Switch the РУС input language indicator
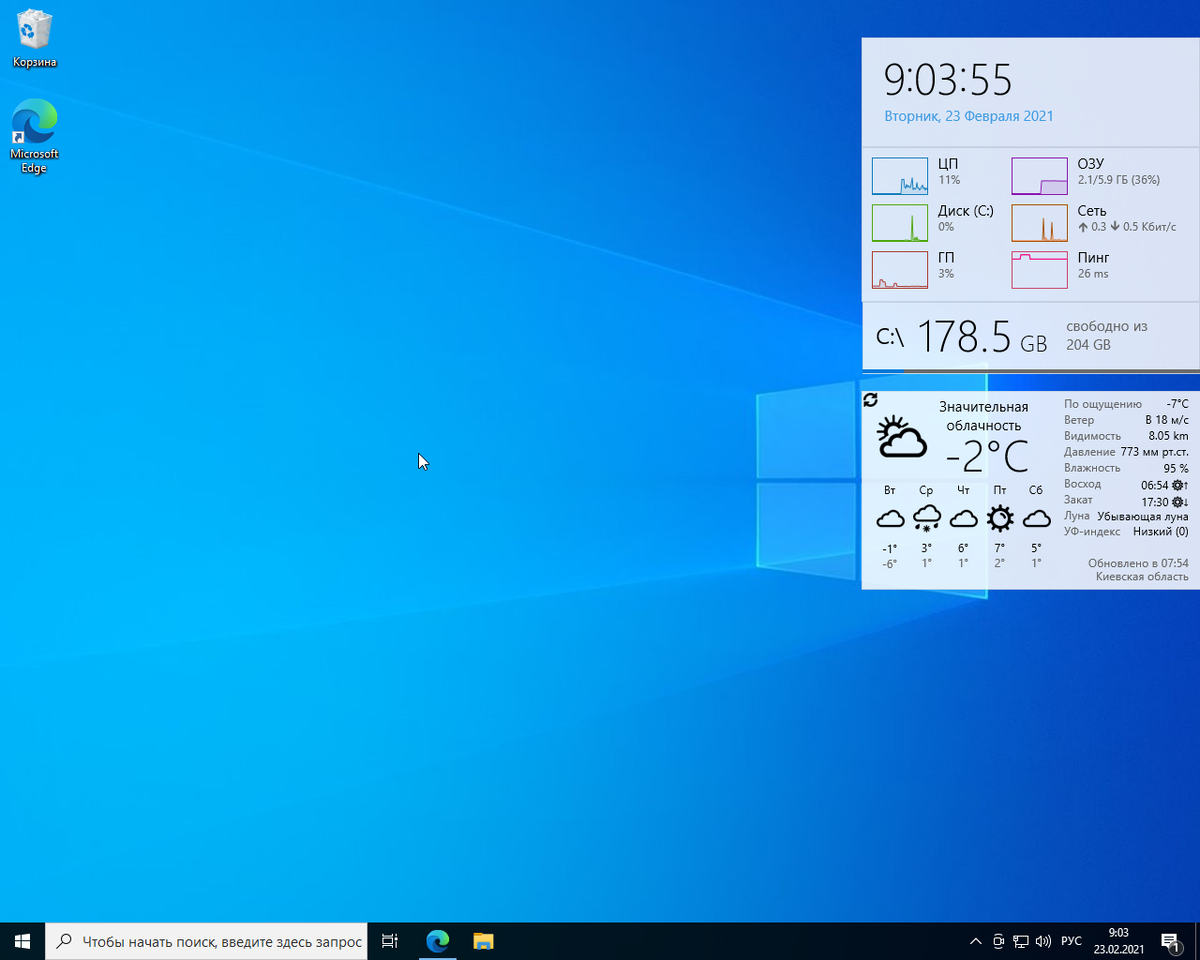 click(1071, 941)
